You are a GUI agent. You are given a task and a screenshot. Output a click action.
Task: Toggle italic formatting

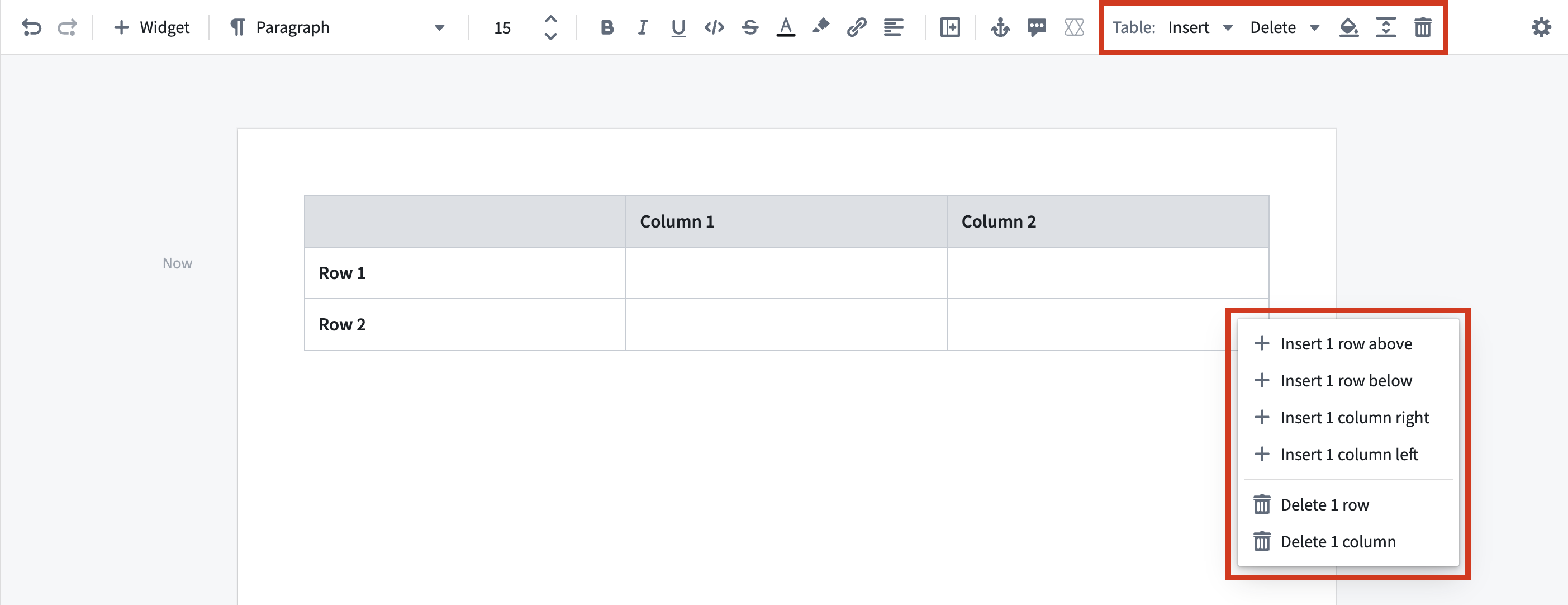point(642,27)
